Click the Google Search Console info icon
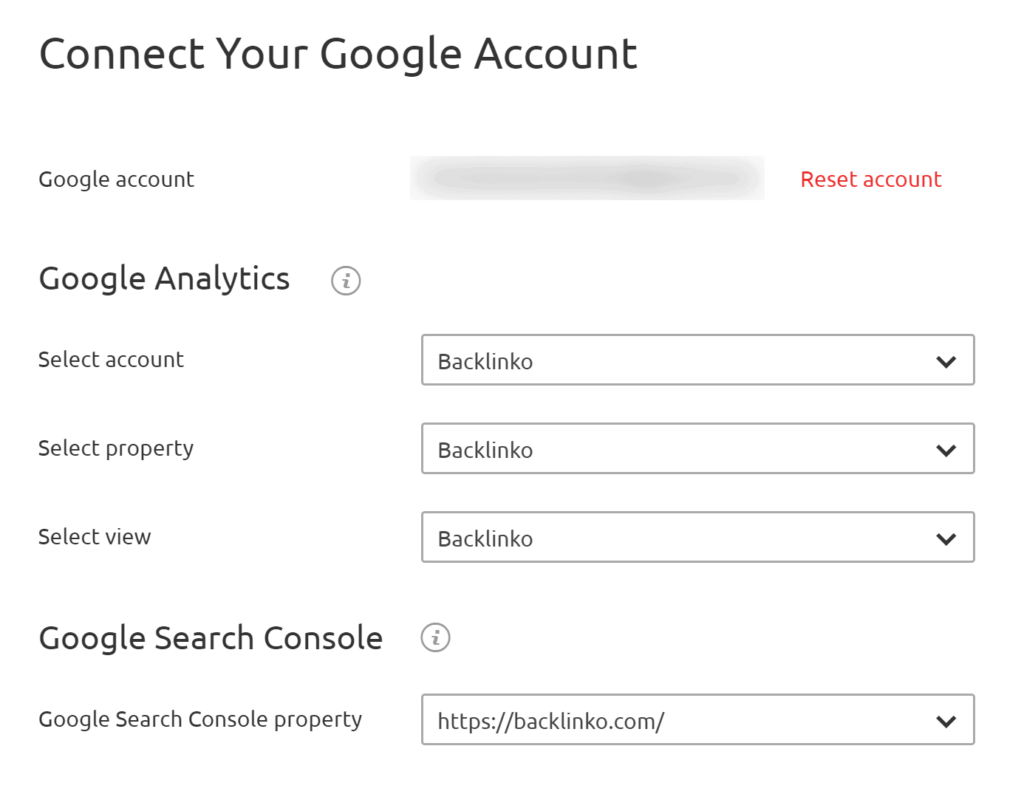This screenshot has height=794, width=1024. pyautogui.click(x=436, y=638)
